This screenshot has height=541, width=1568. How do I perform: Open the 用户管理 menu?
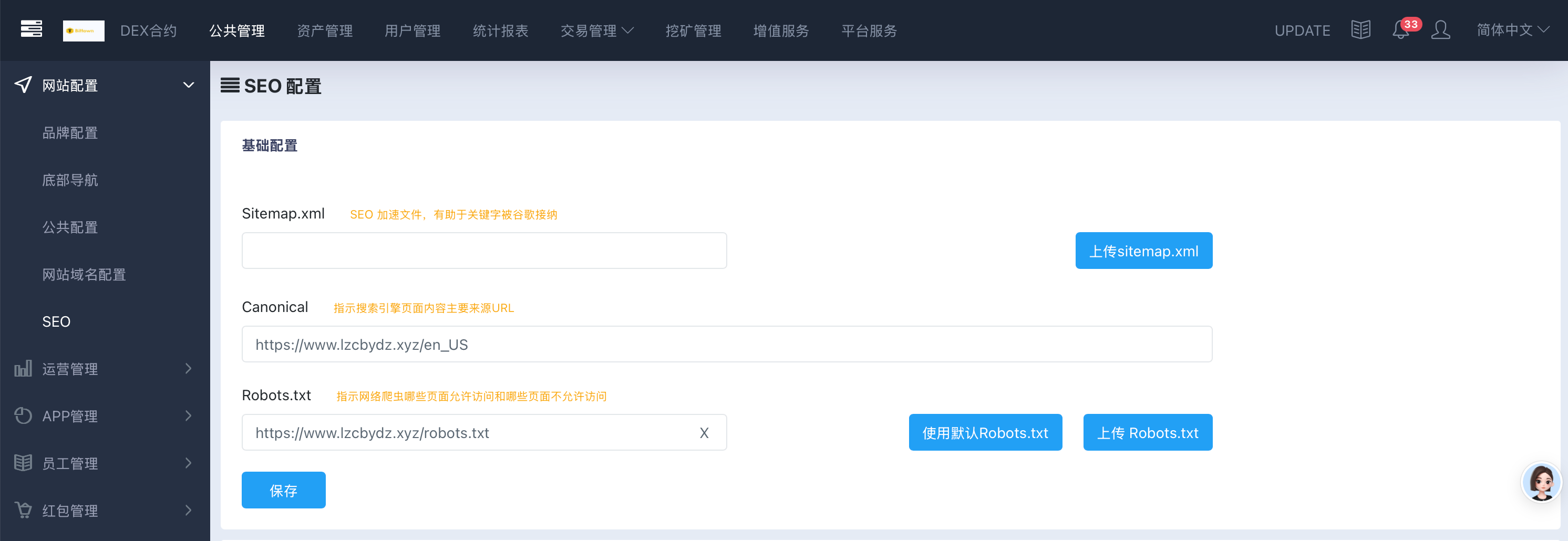coord(412,30)
